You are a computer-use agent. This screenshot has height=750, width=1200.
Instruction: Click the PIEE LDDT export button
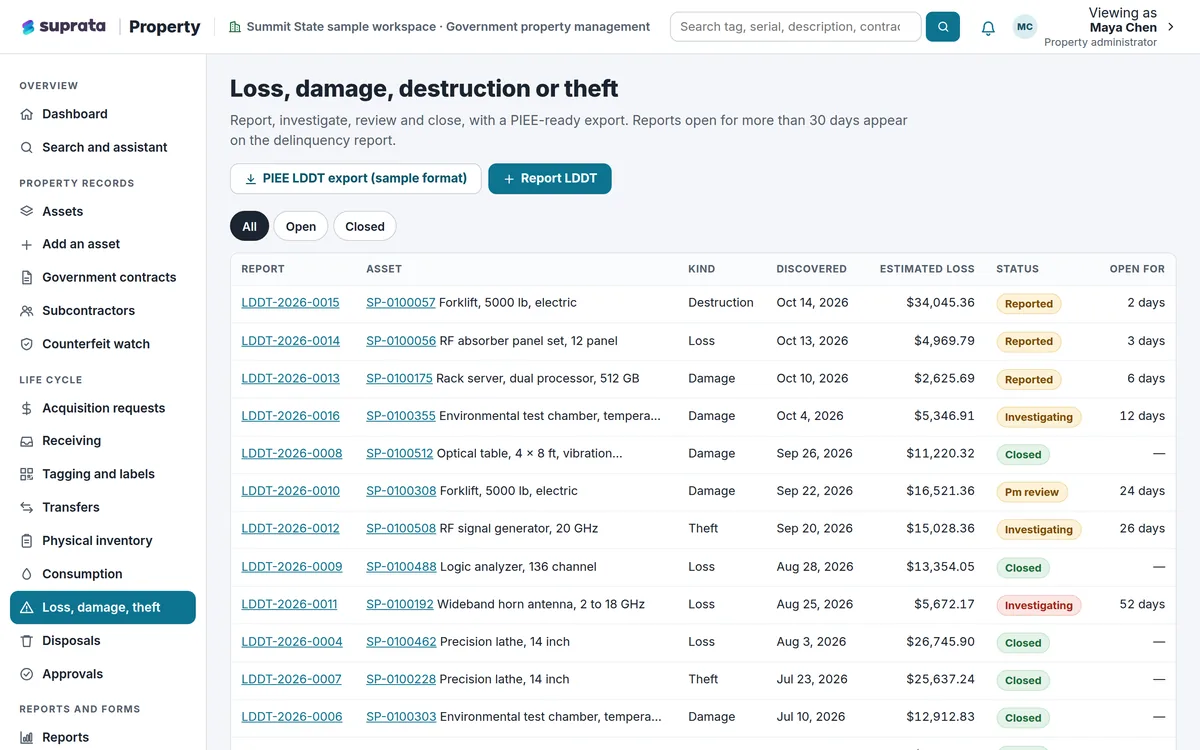(x=356, y=179)
